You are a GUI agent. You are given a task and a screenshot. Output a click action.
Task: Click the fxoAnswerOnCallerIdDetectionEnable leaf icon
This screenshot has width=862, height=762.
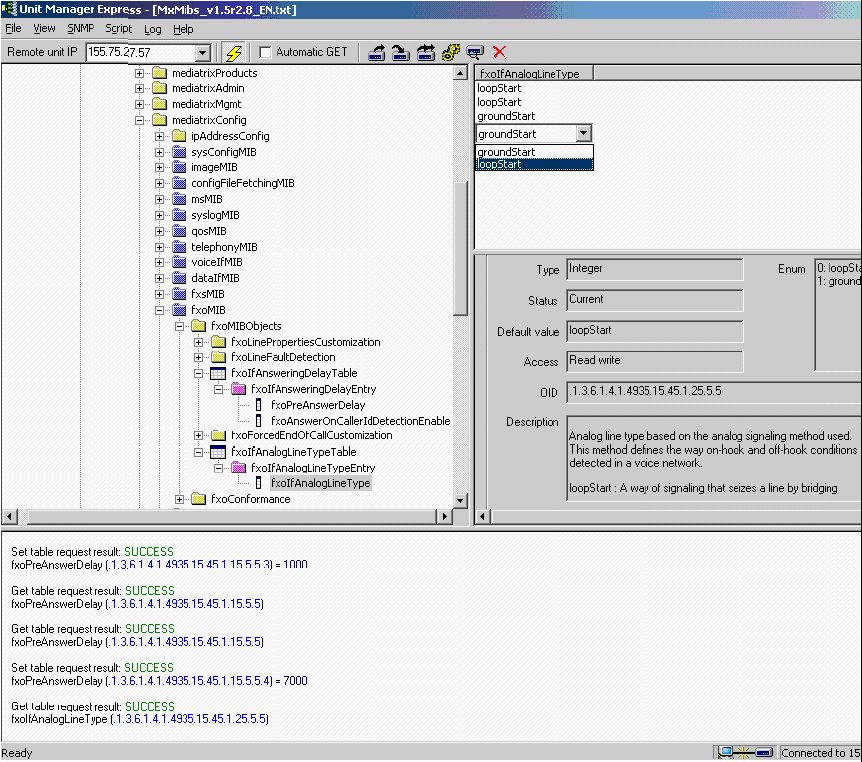click(258, 421)
